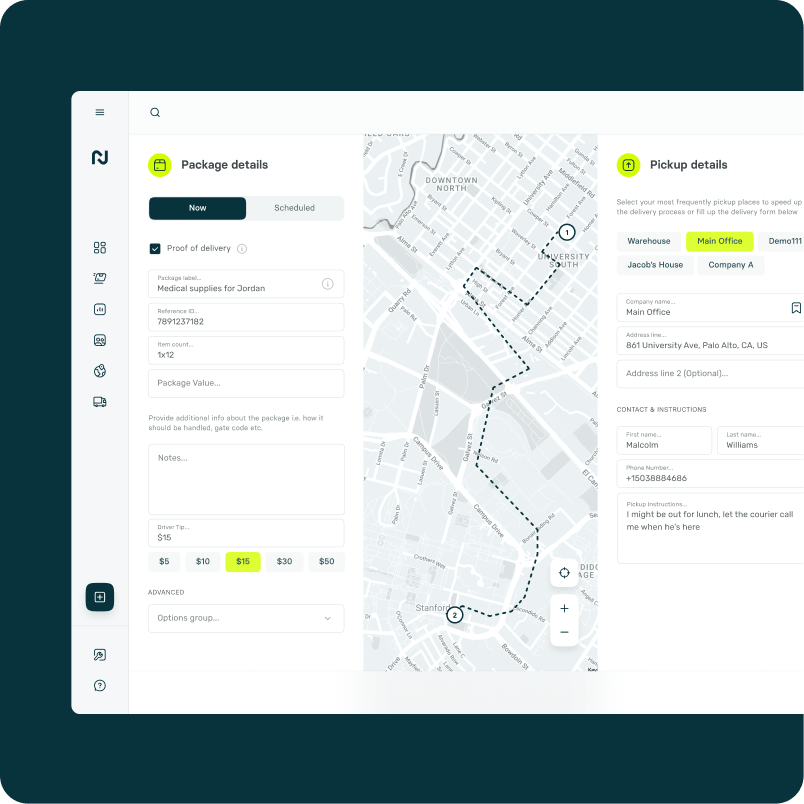Click the search magnifier icon
This screenshot has height=804, width=804.
point(155,112)
